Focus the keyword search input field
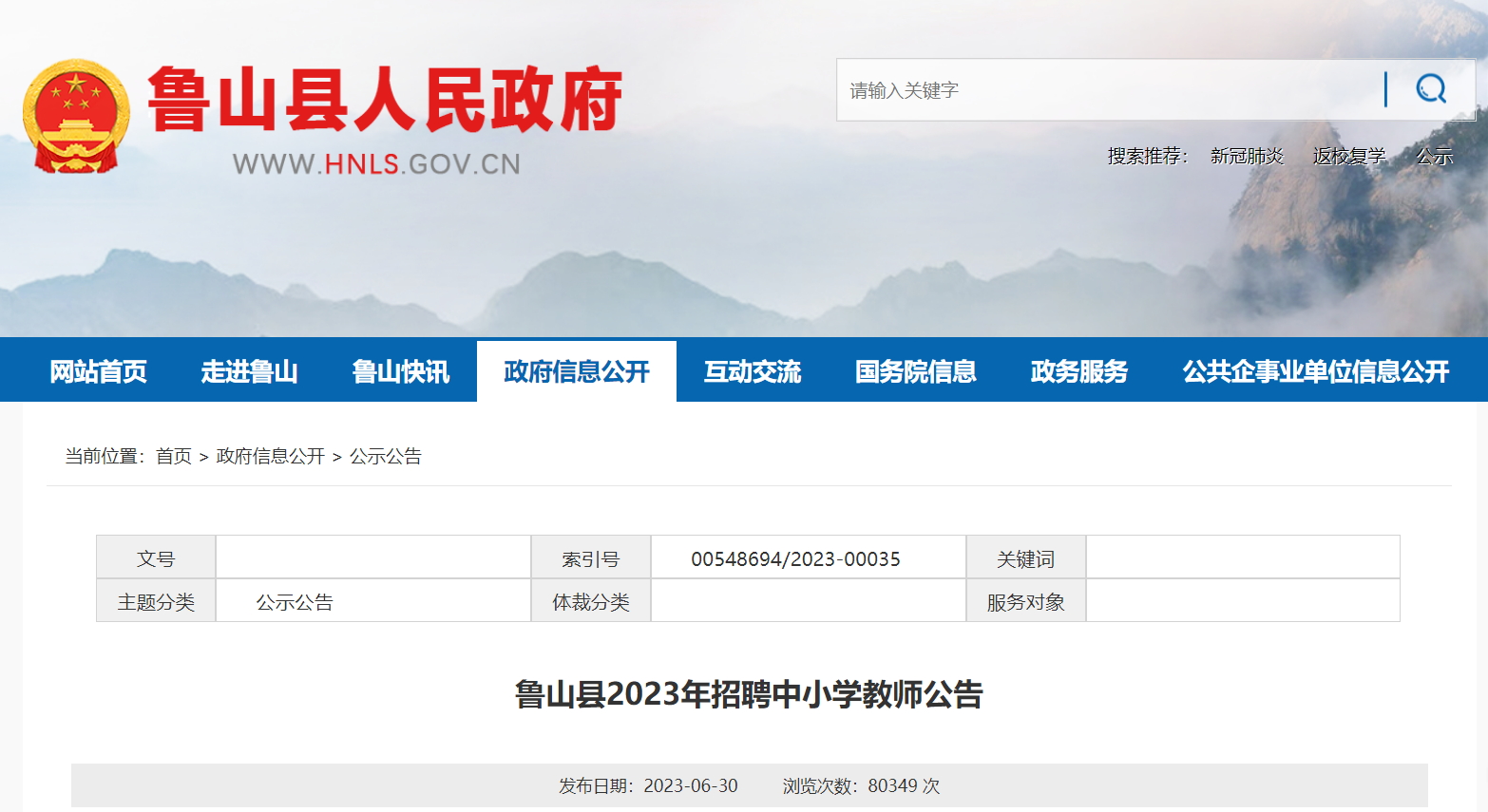Screen dimensions: 1488x812 pos(1110,90)
